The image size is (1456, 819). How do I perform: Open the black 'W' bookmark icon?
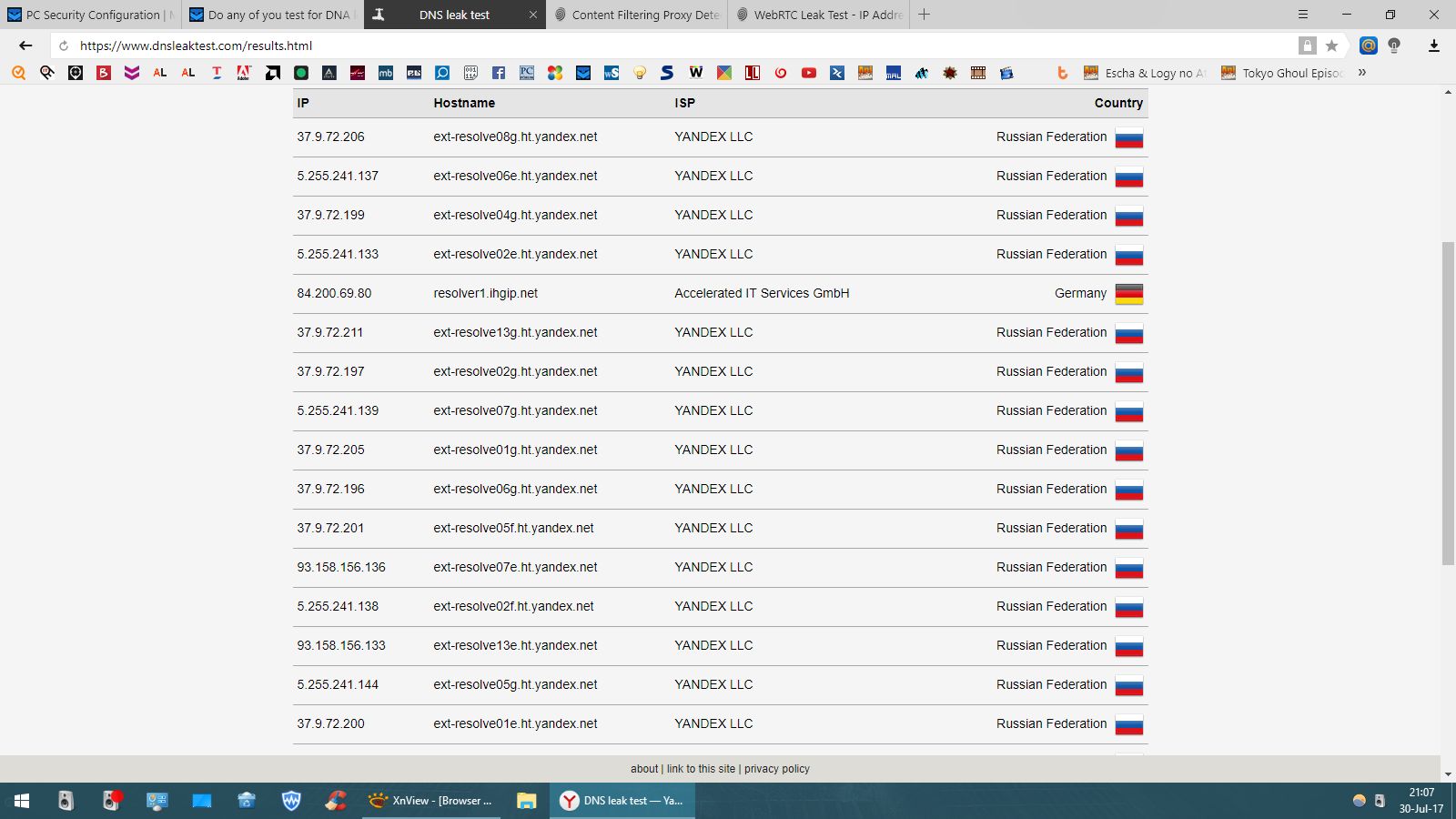pyautogui.click(x=696, y=73)
